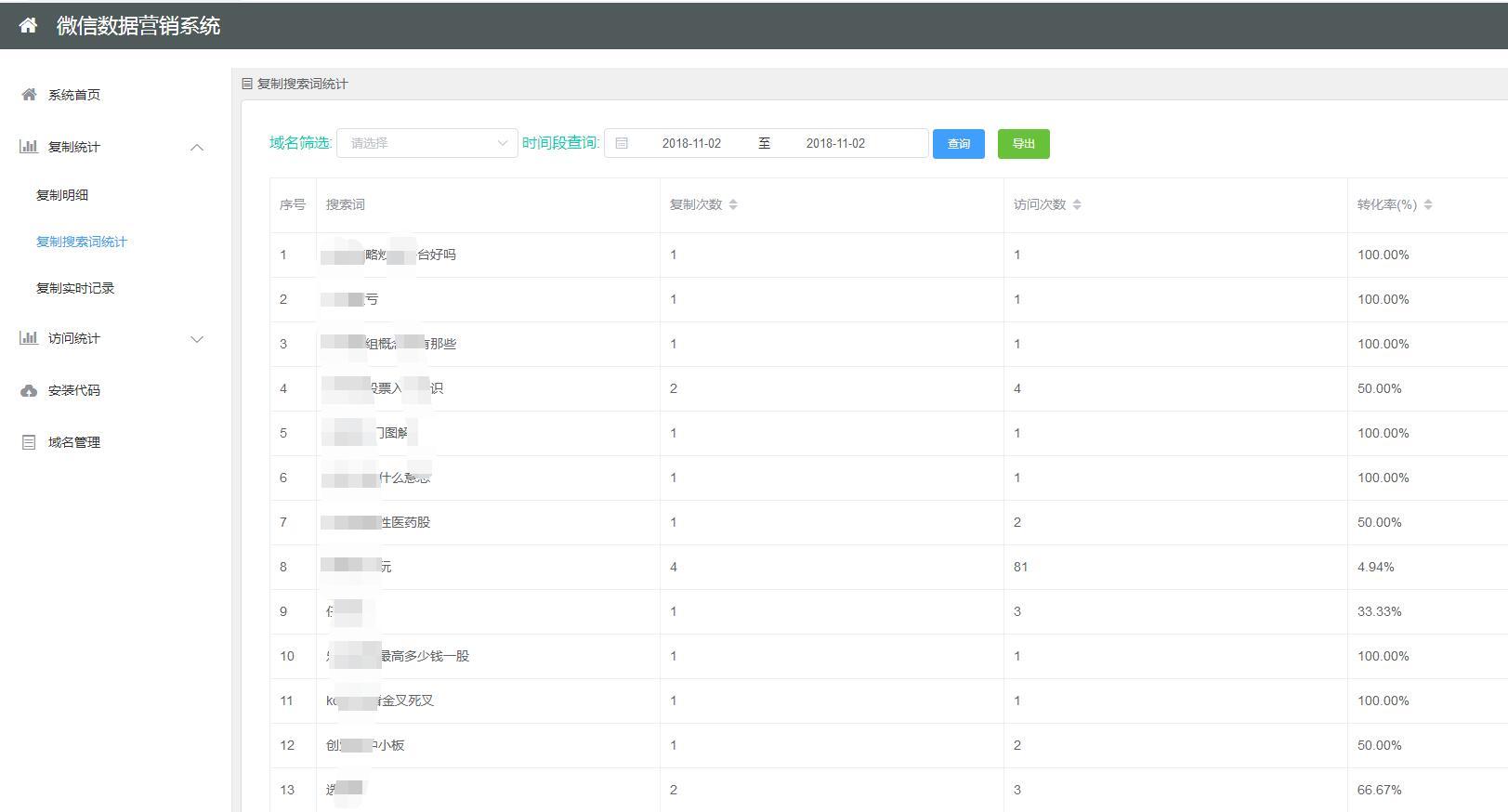Click the panel icon beside 复制搜索词统计 title

pyautogui.click(x=247, y=84)
